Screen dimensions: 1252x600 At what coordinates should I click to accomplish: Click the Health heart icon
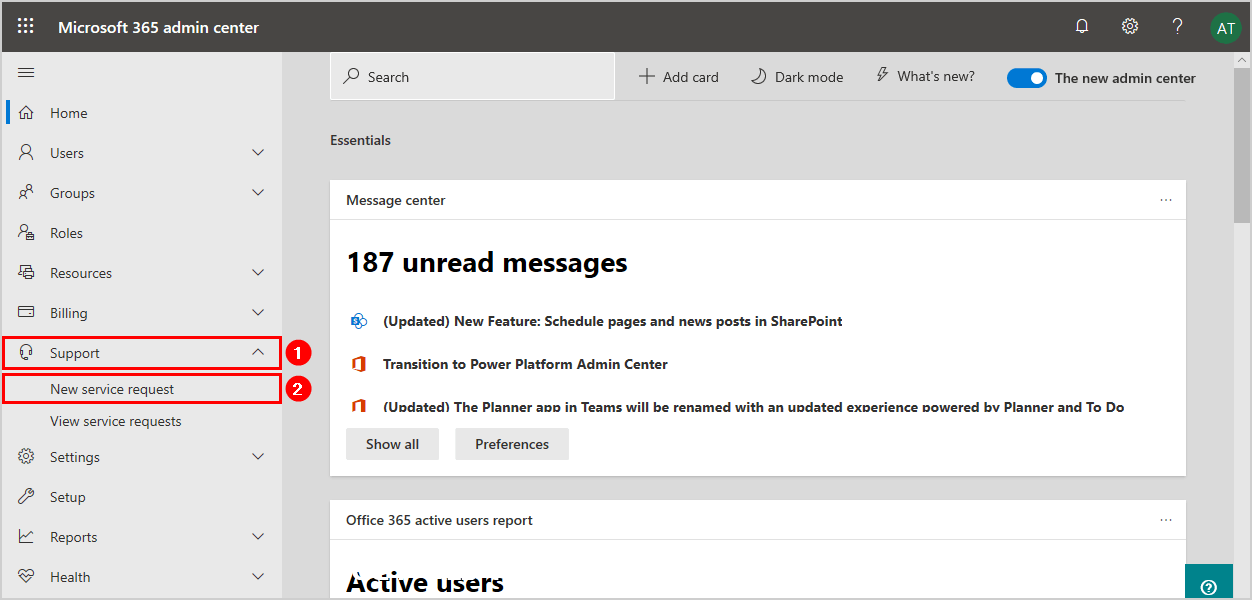click(x=27, y=577)
